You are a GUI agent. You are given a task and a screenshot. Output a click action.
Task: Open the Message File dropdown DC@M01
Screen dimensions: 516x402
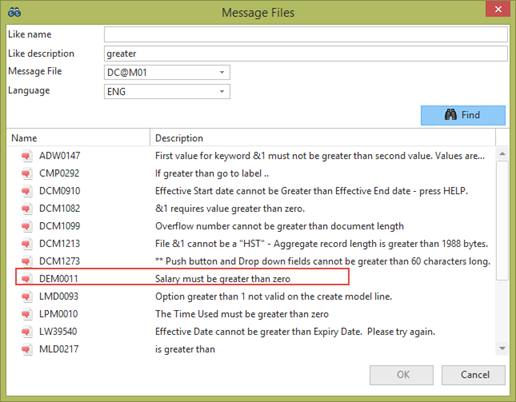167,72
